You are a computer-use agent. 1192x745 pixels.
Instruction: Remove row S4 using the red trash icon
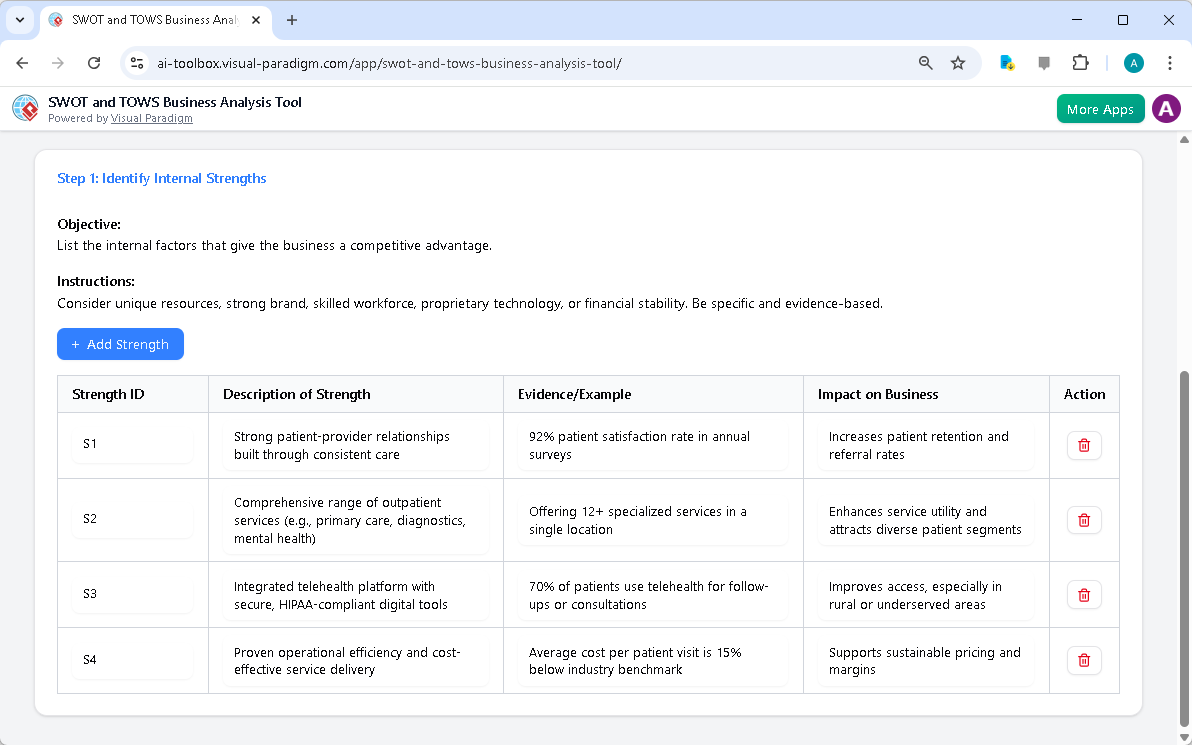[x=1083, y=659]
